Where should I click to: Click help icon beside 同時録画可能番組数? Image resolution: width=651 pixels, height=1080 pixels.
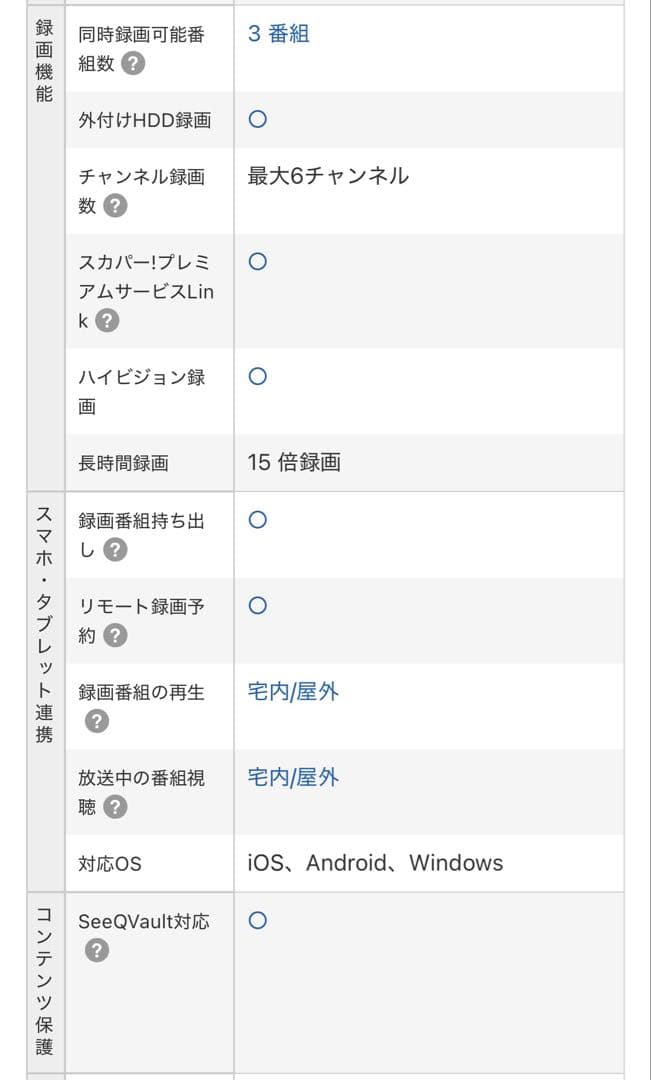click(132, 64)
